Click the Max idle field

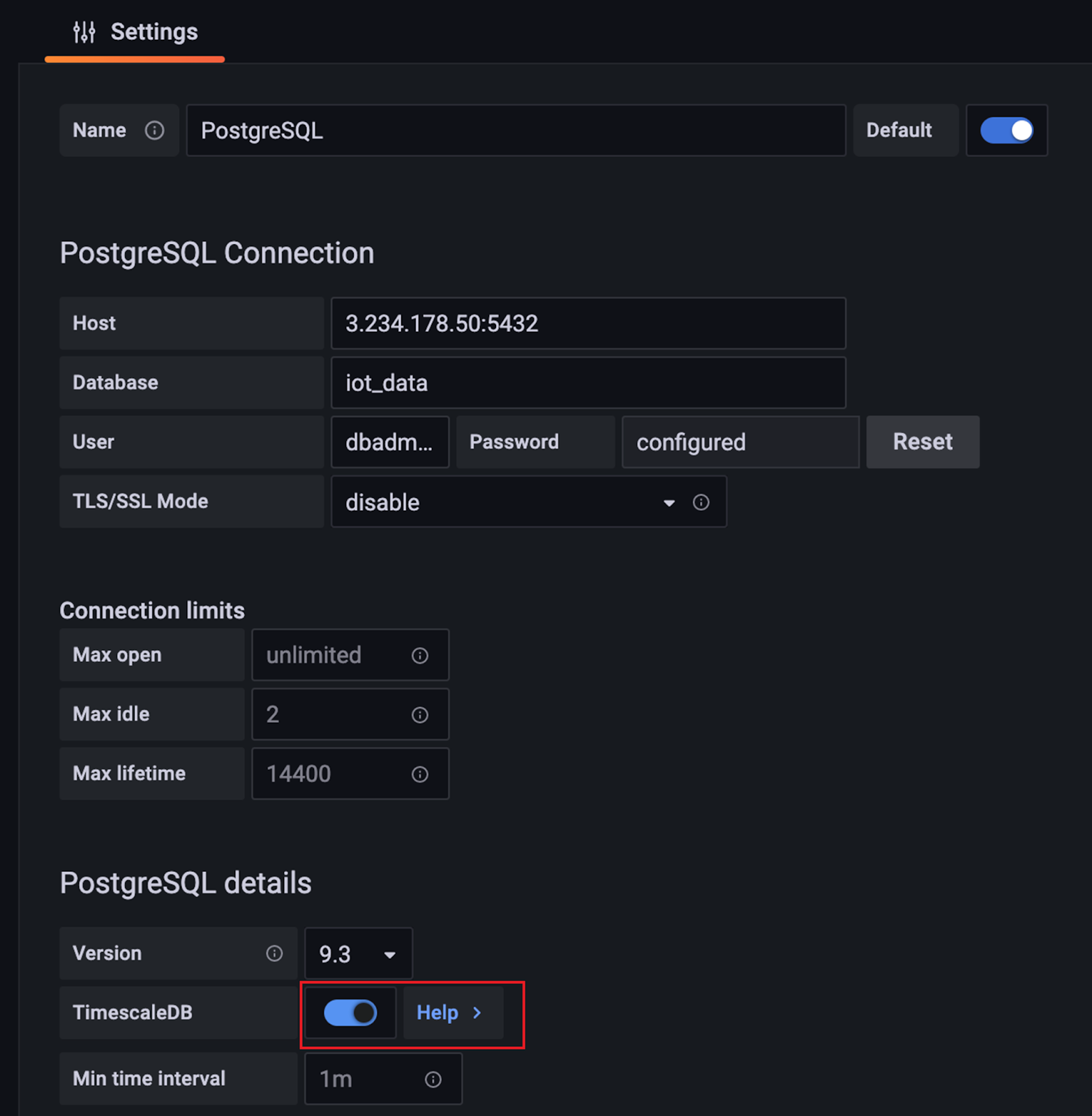[350, 714]
